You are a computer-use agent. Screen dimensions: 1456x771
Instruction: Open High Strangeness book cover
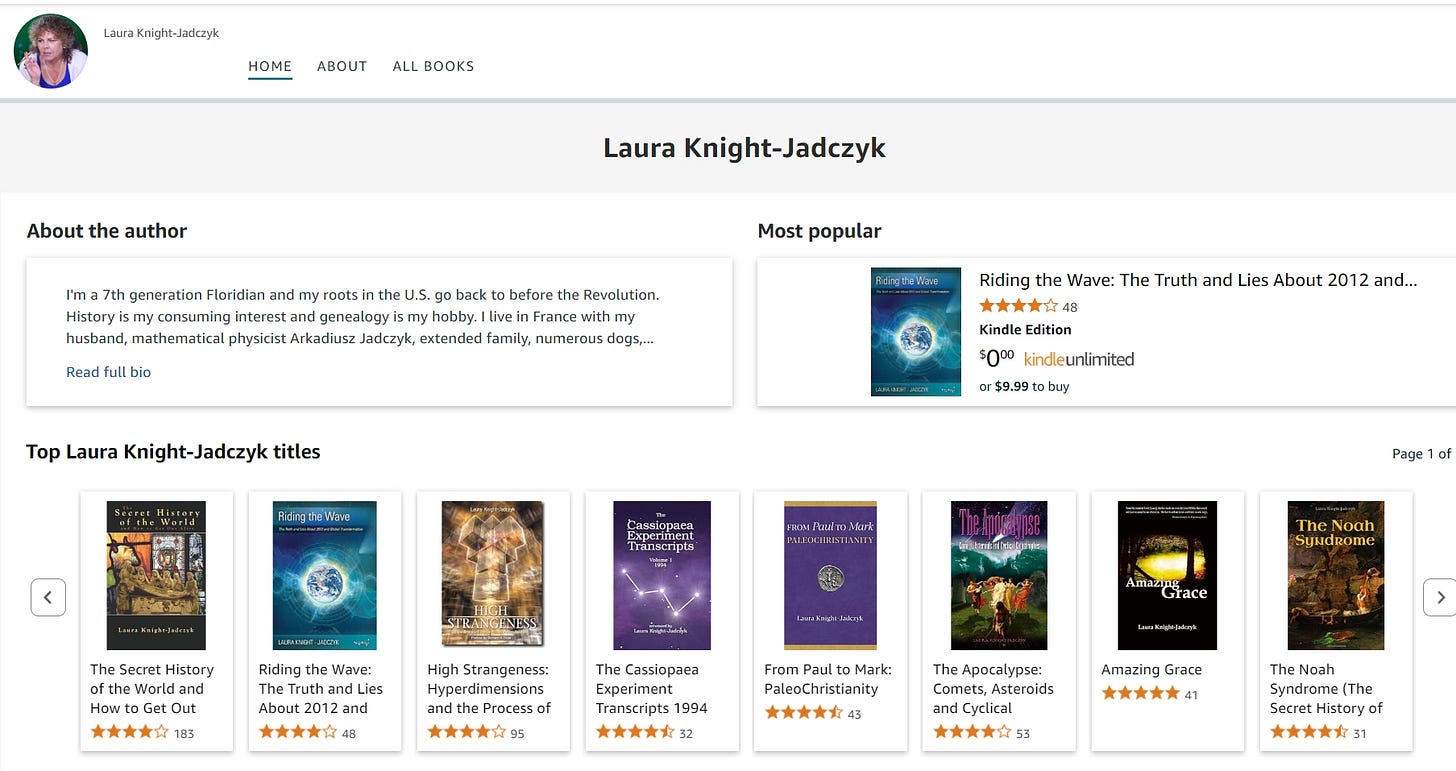point(493,575)
